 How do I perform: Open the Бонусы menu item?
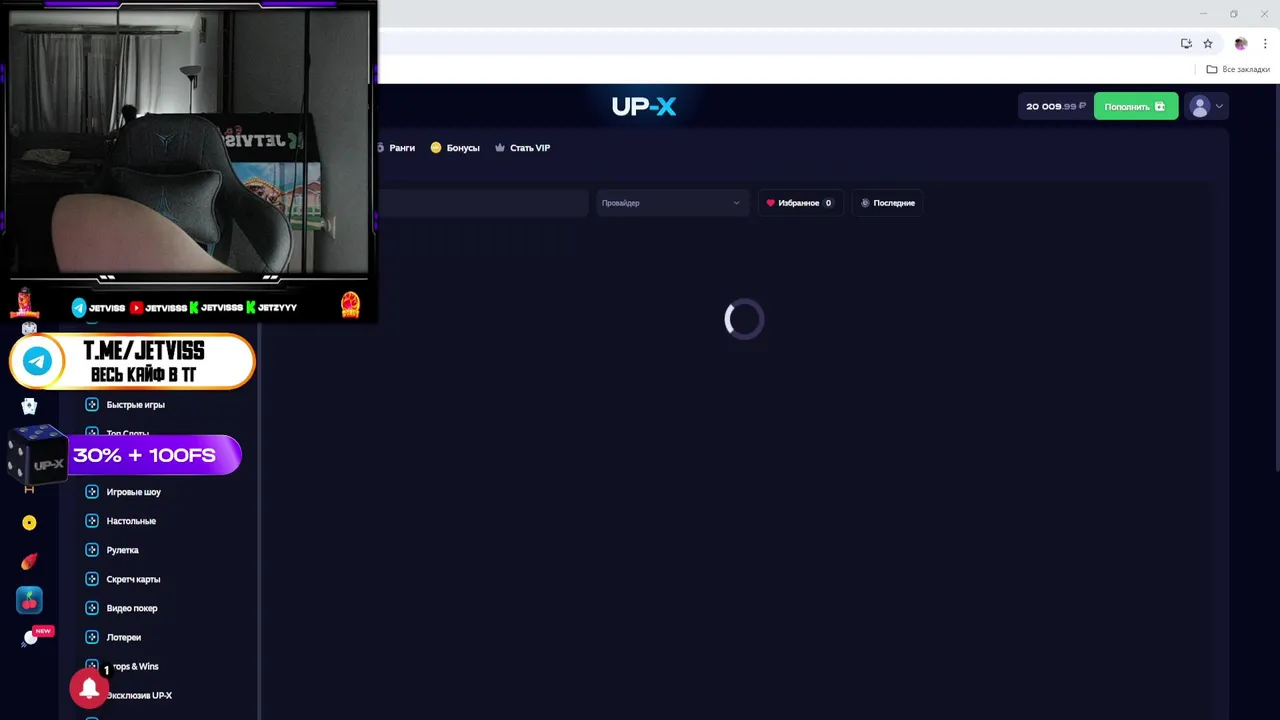[455, 147]
